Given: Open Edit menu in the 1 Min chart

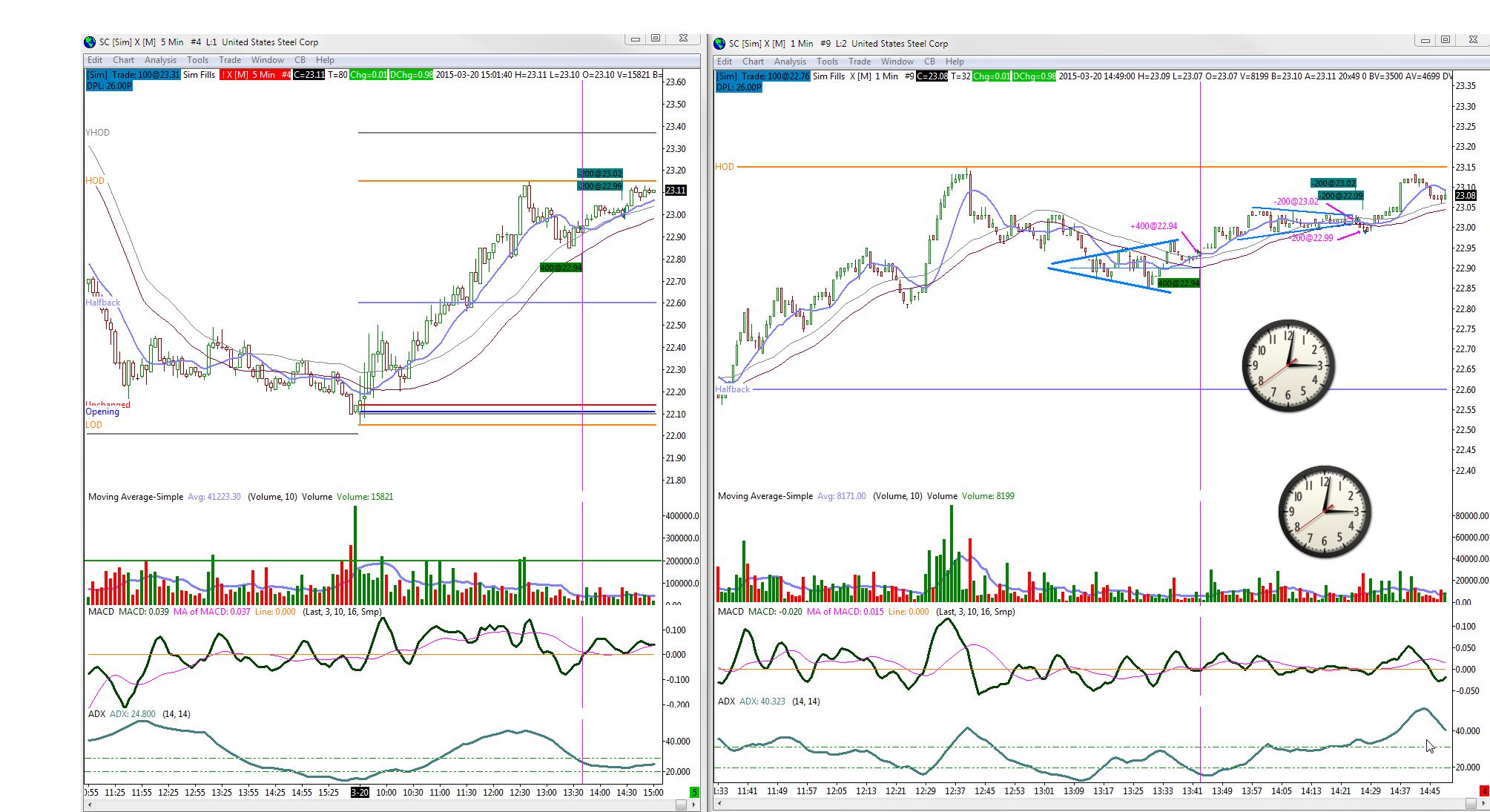Looking at the screenshot, I should pos(725,62).
